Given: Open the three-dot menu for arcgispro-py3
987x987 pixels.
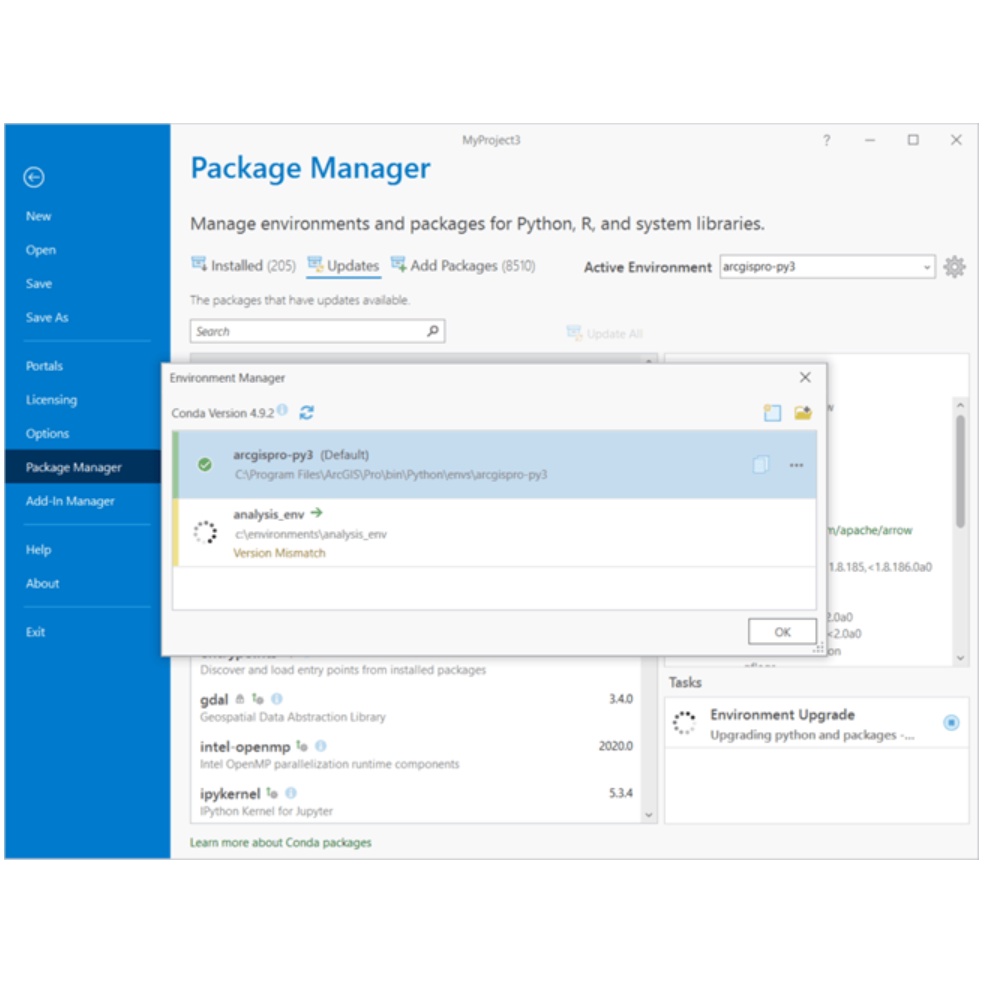Looking at the screenshot, I should pos(796,465).
